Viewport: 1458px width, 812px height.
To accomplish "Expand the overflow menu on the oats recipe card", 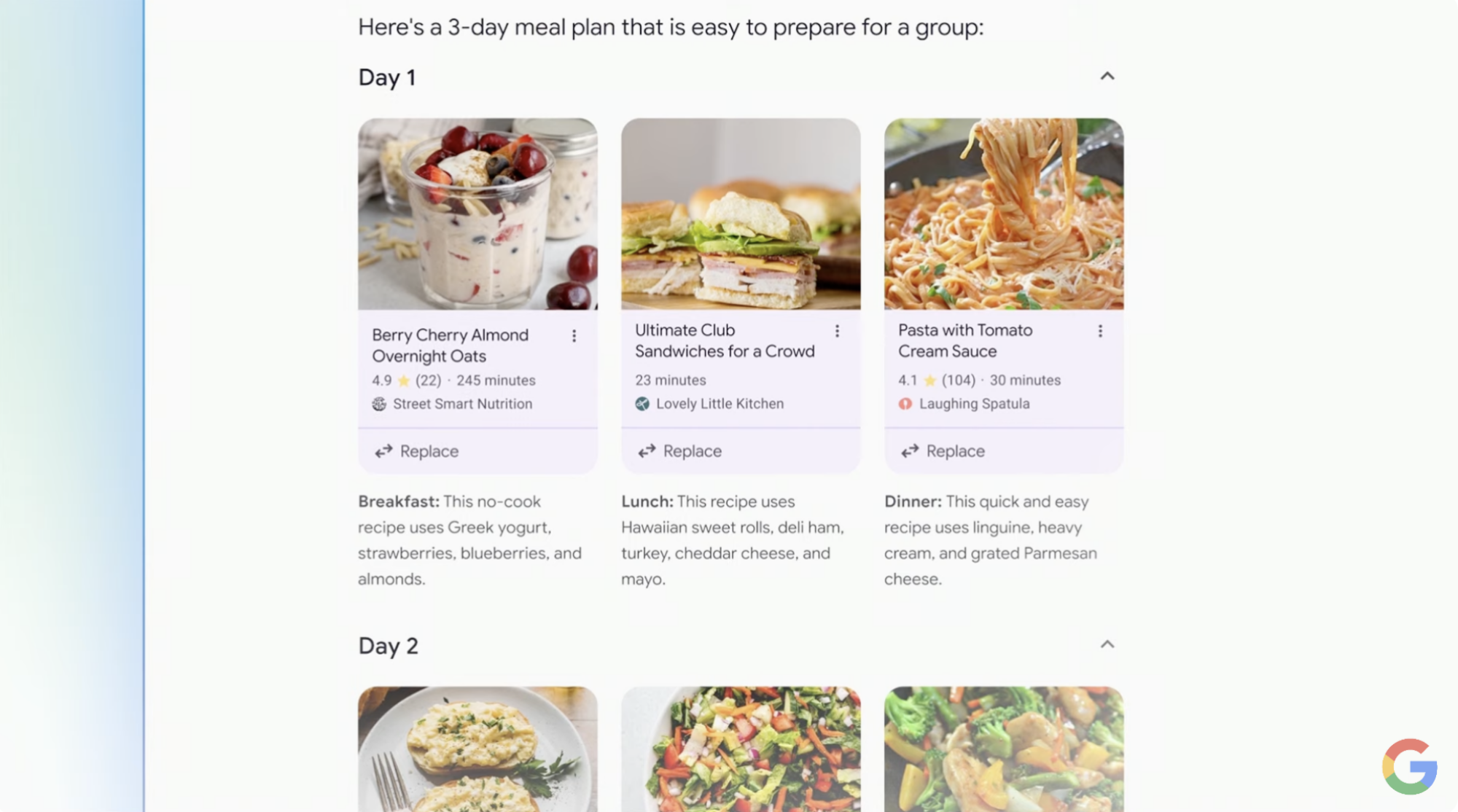I will 574,335.
